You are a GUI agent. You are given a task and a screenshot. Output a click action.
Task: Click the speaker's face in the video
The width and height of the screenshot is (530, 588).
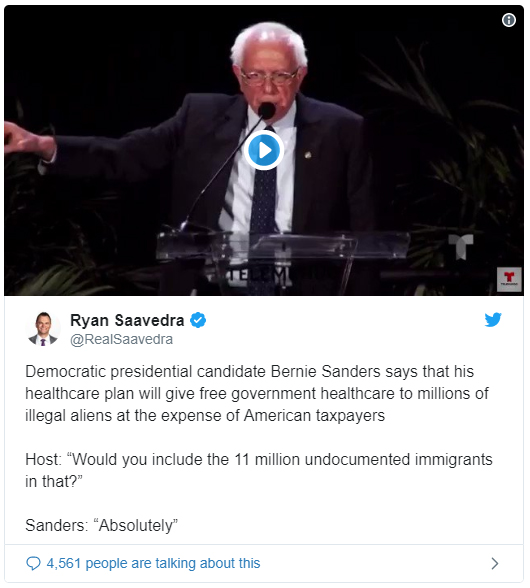point(269,79)
